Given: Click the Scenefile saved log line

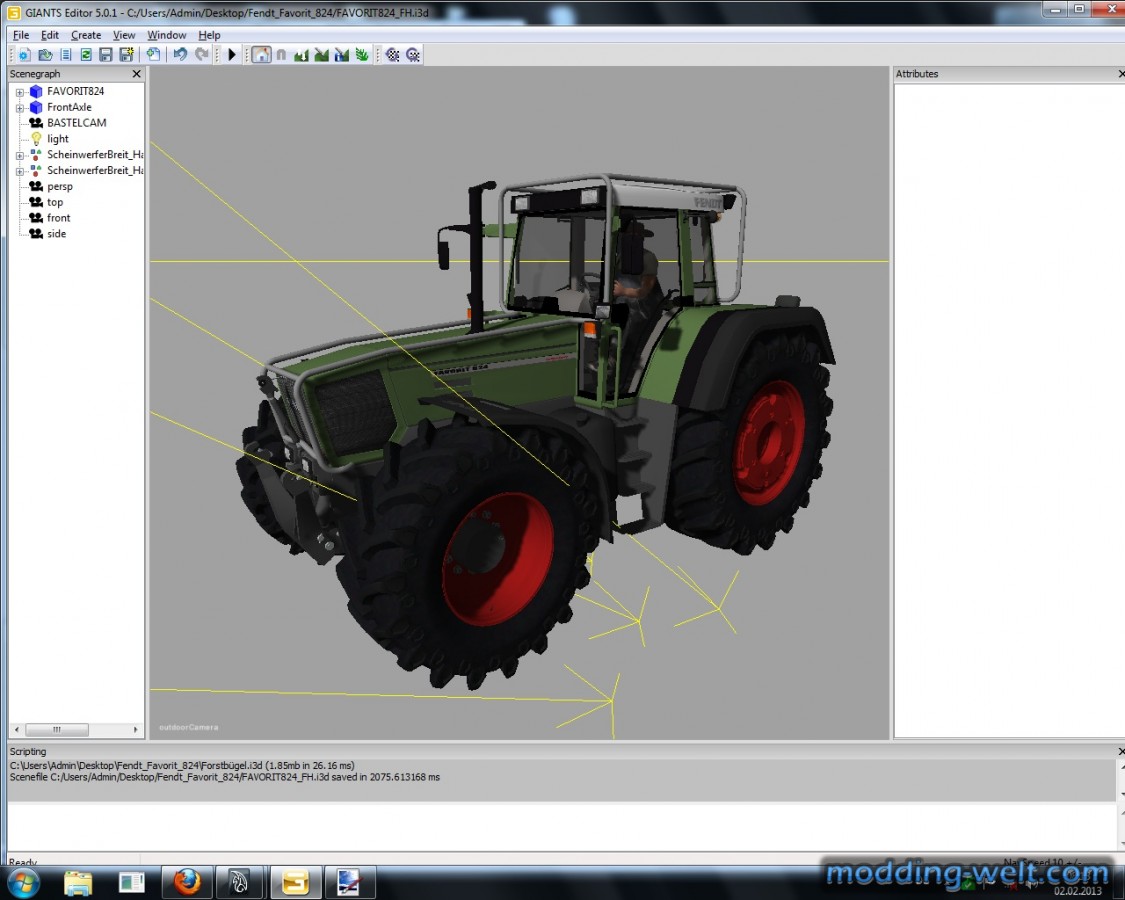Looking at the screenshot, I should (225, 777).
